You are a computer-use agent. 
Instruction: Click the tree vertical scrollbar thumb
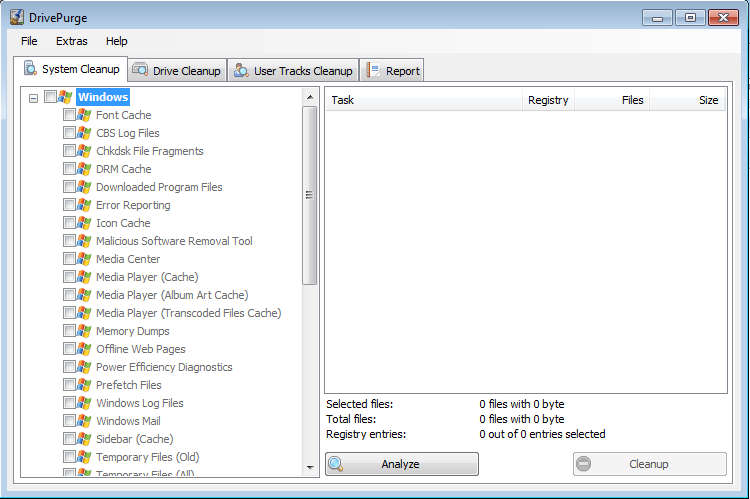(x=309, y=195)
